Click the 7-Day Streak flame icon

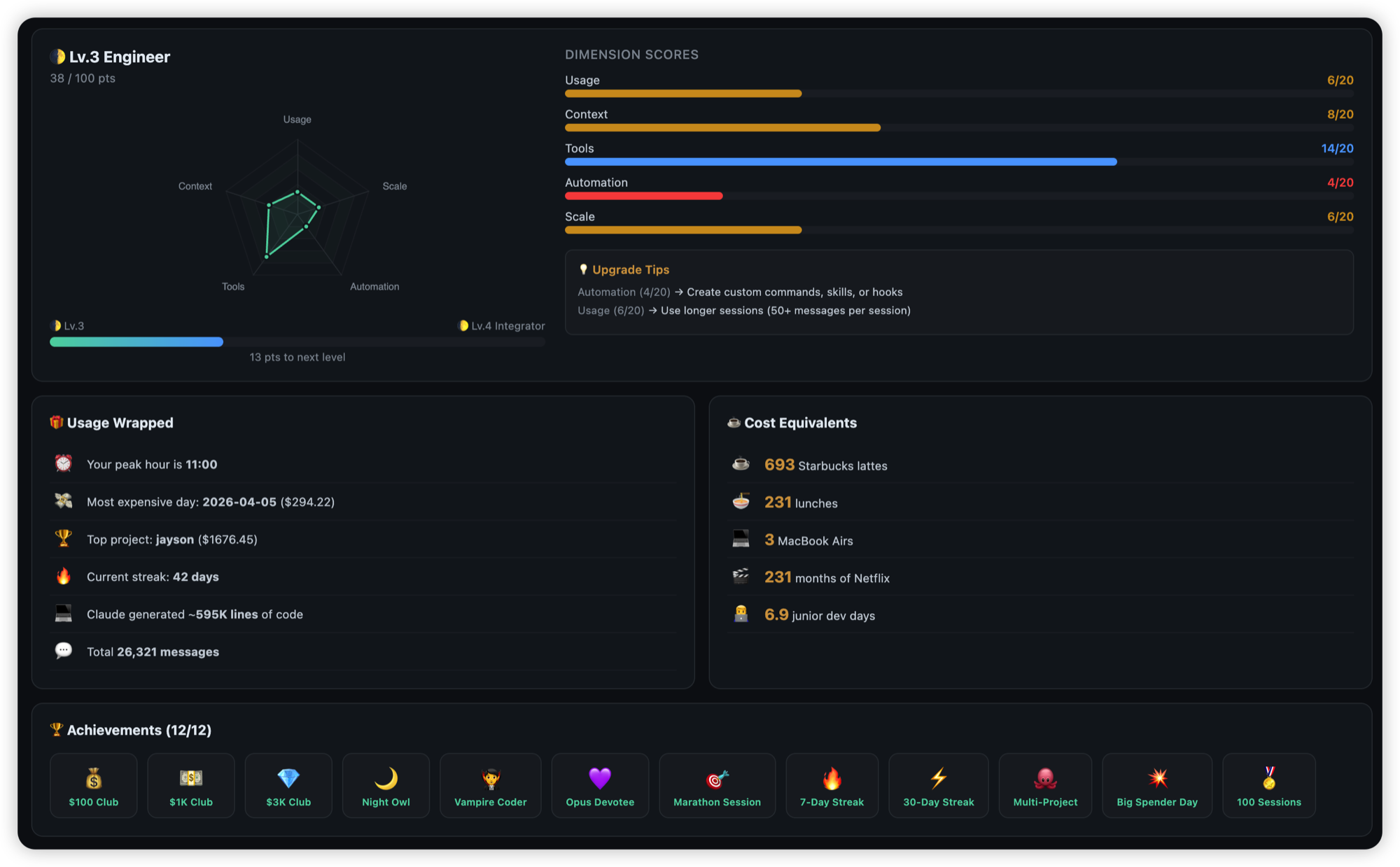click(832, 778)
